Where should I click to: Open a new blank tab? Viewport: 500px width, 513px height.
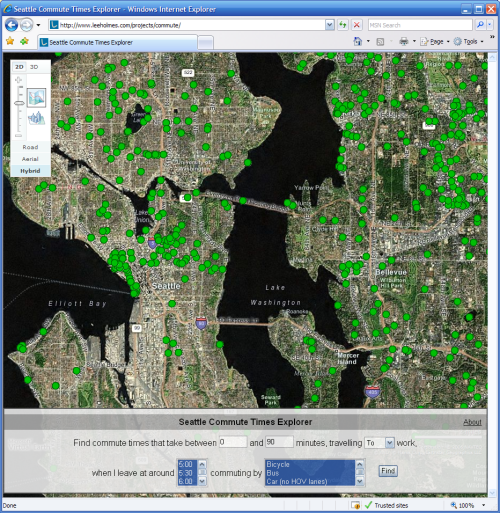click(x=205, y=43)
